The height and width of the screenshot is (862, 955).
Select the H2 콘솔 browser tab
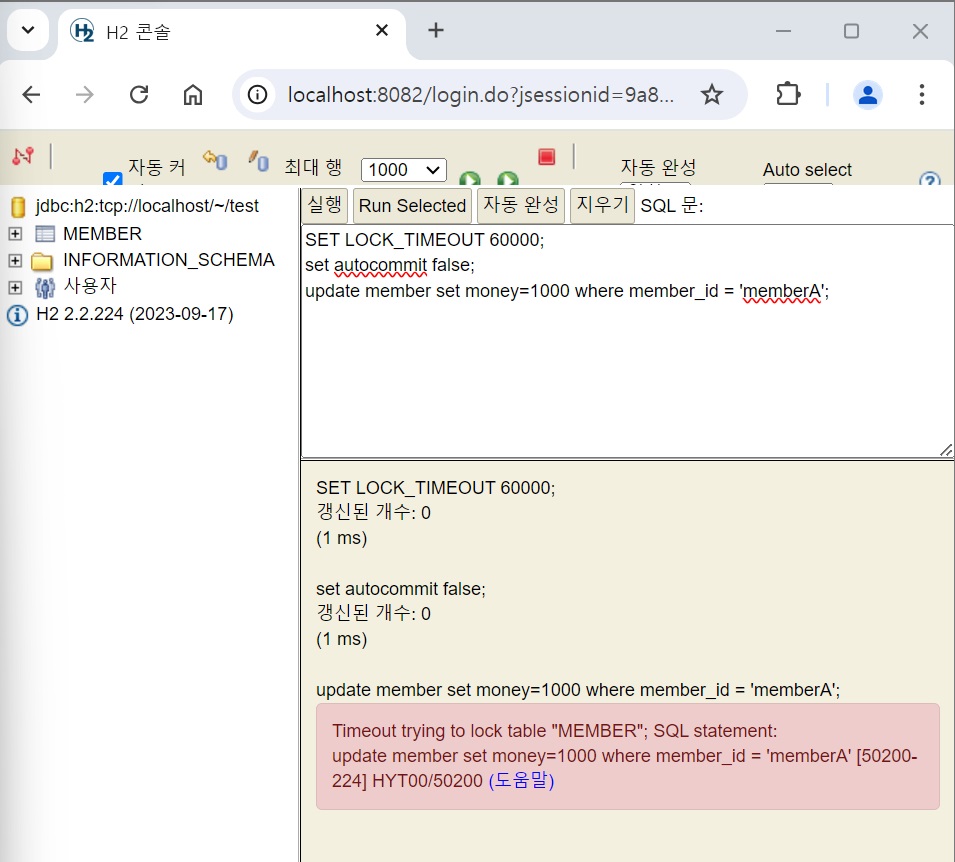[231, 32]
